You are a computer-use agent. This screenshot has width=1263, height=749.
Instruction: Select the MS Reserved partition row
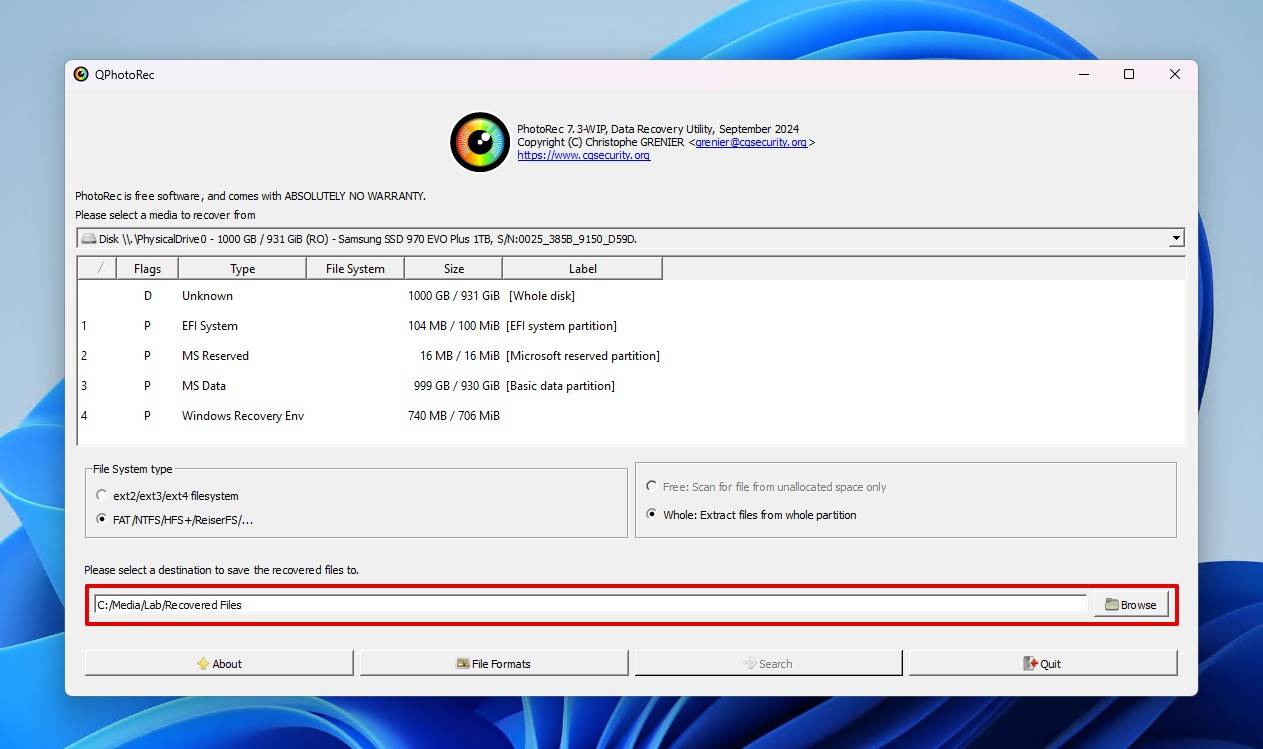pos(631,355)
